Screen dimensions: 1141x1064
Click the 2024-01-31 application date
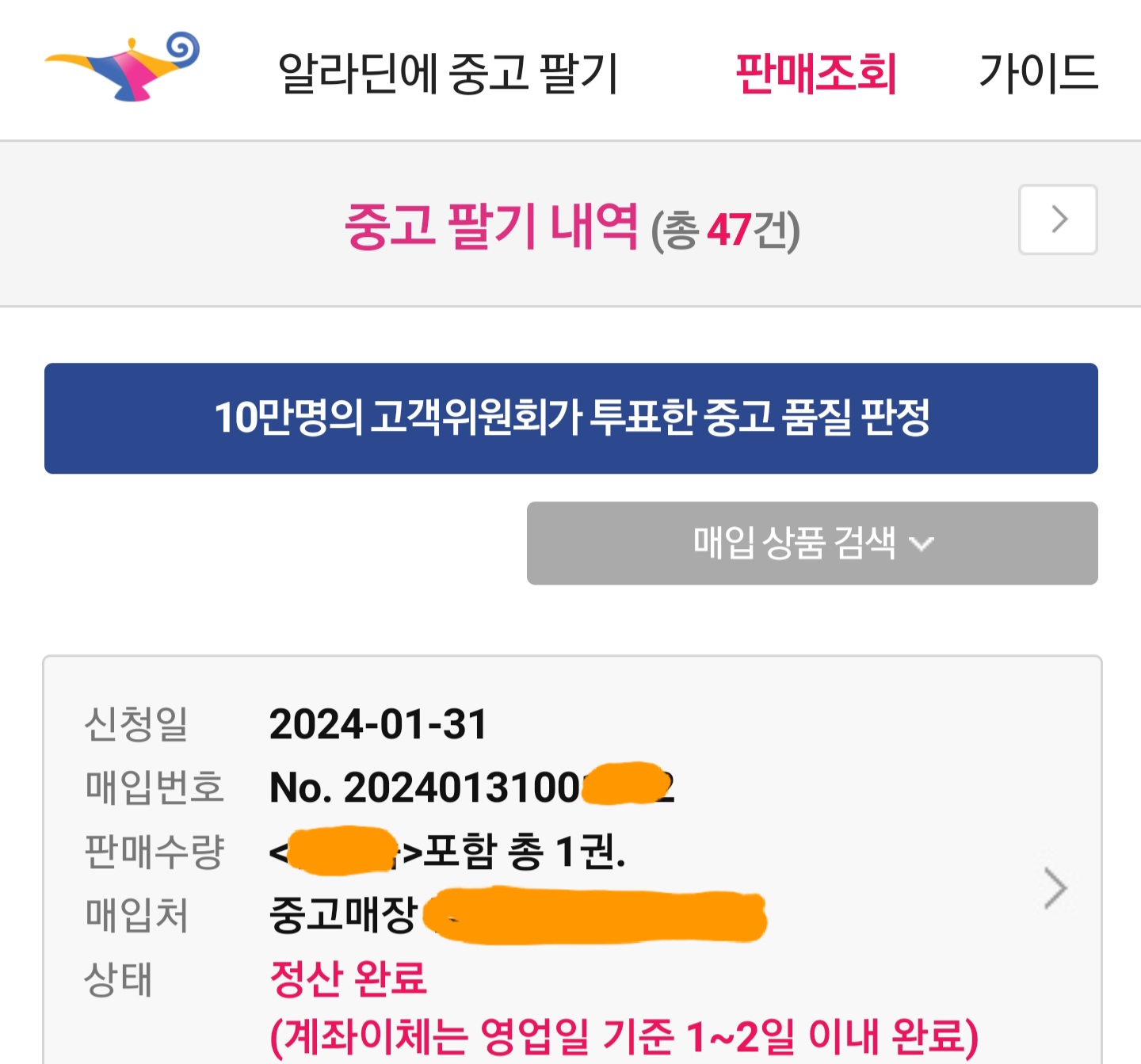point(378,724)
